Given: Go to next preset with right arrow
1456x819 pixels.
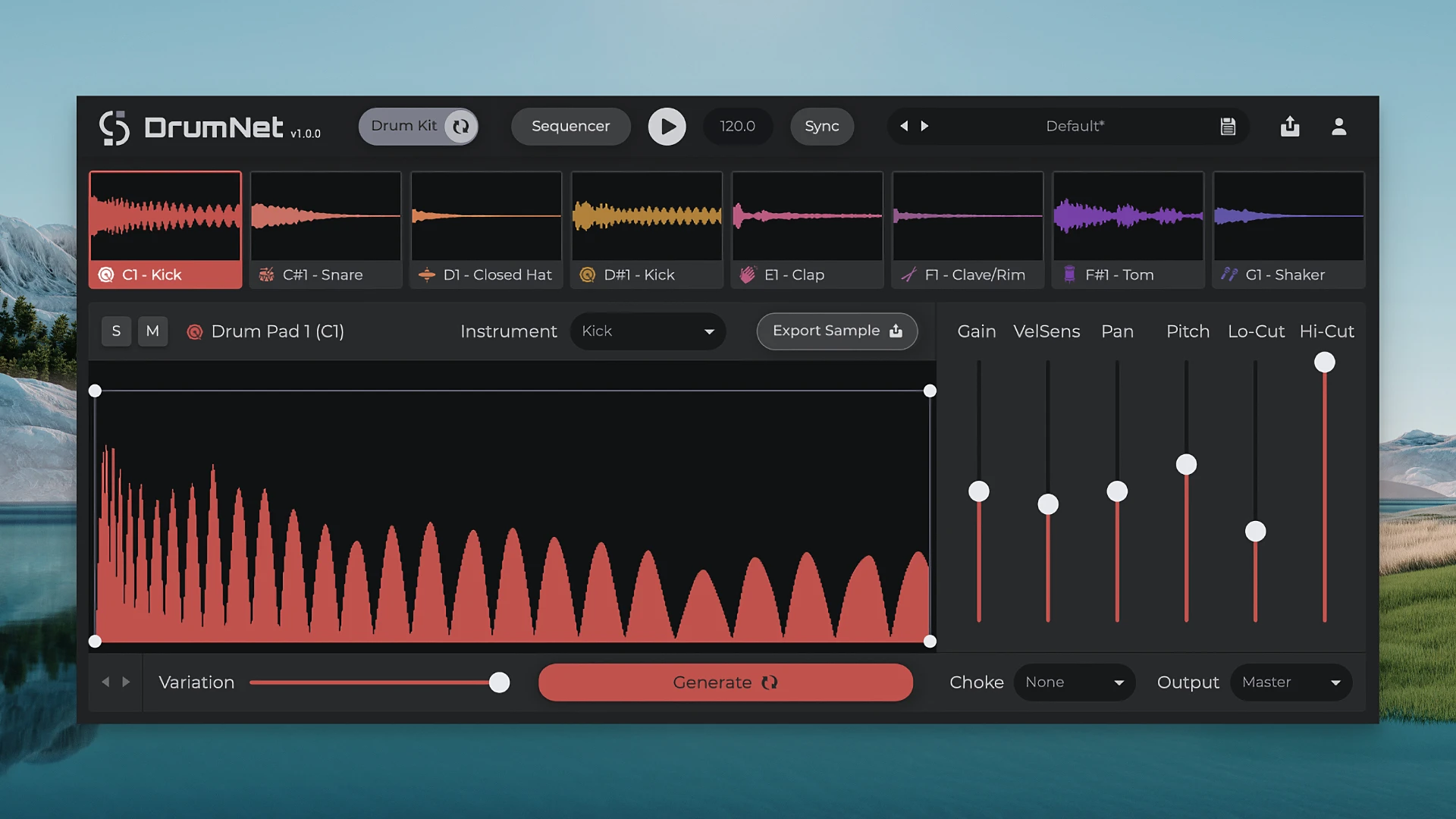Looking at the screenshot, I should click(924, 126).
